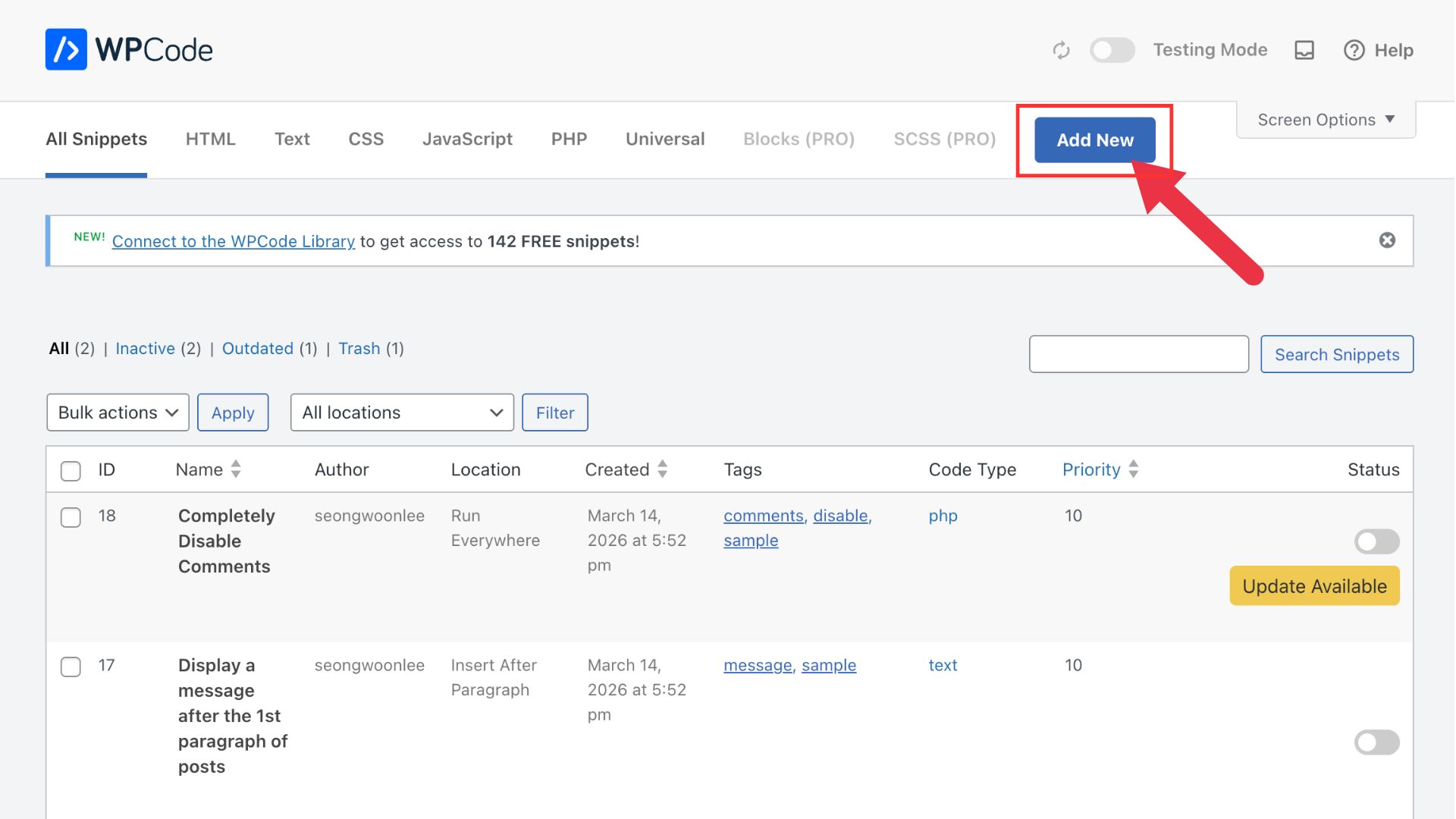Click the Priority column header
Image resolution: width=1456 pixels, height=819 pixels.
point(1091,469)
